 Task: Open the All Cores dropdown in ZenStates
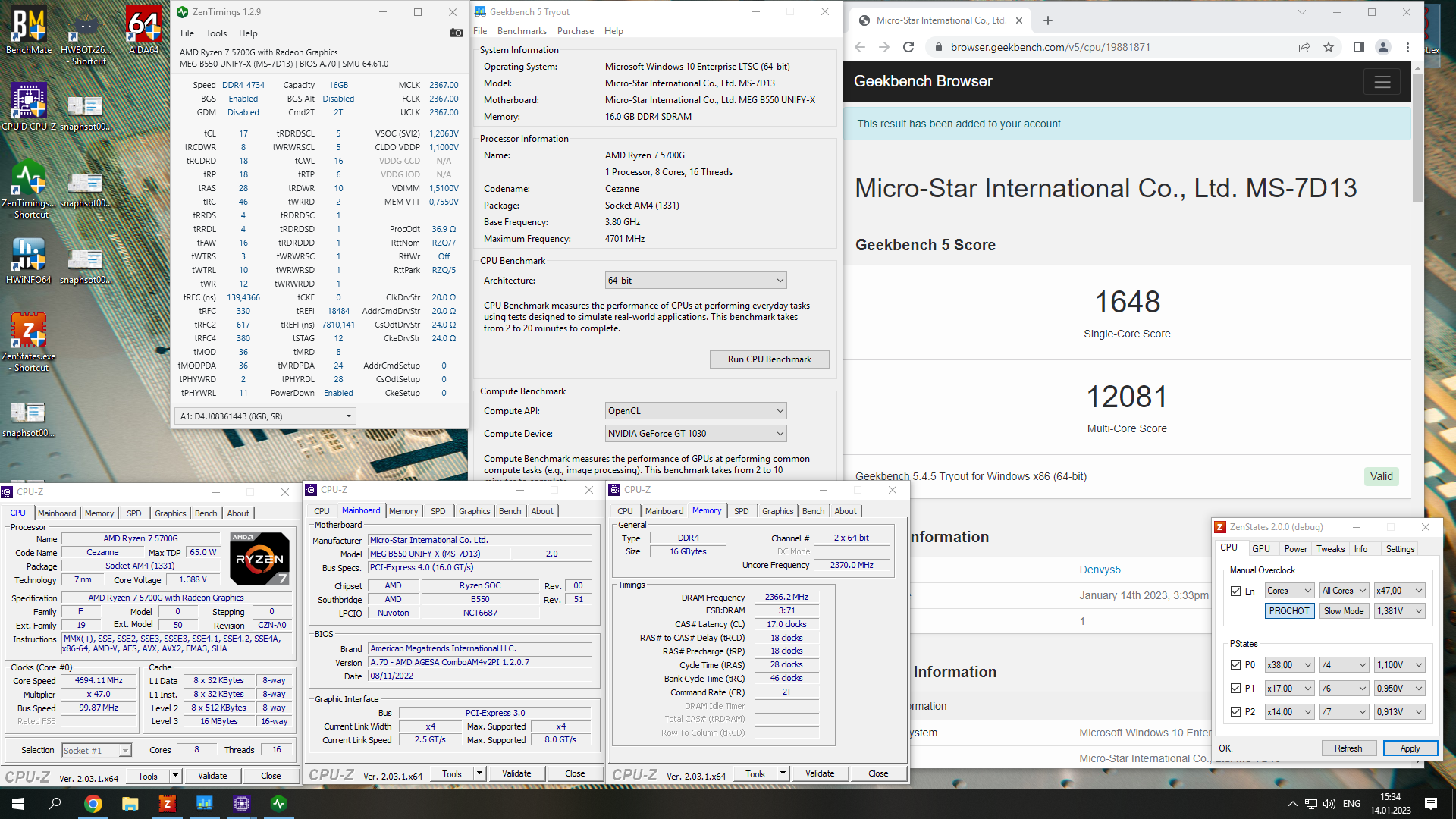click(x=1344, y=591)
